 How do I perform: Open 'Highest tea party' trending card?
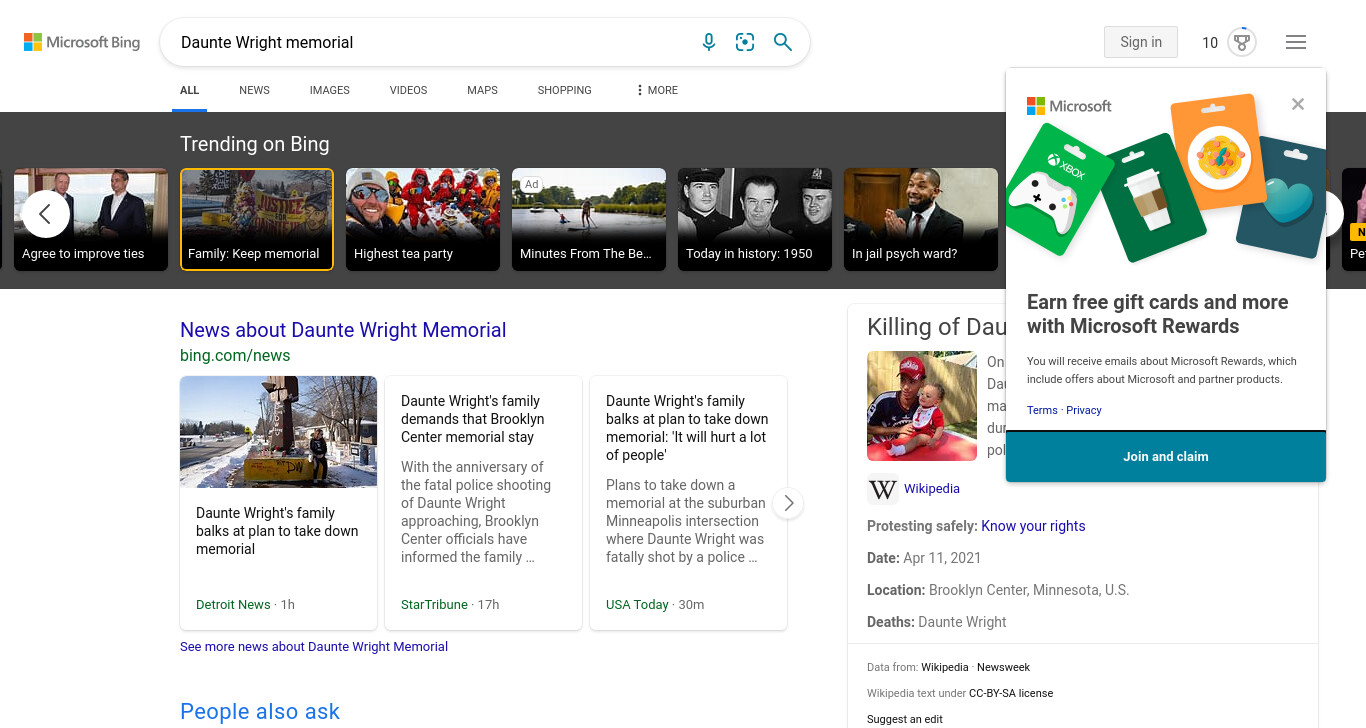pos(423,219)
